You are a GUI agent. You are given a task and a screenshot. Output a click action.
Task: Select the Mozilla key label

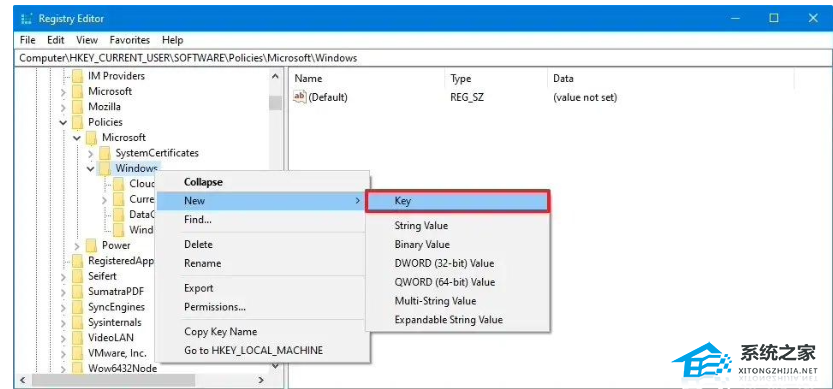pos(104,107)
